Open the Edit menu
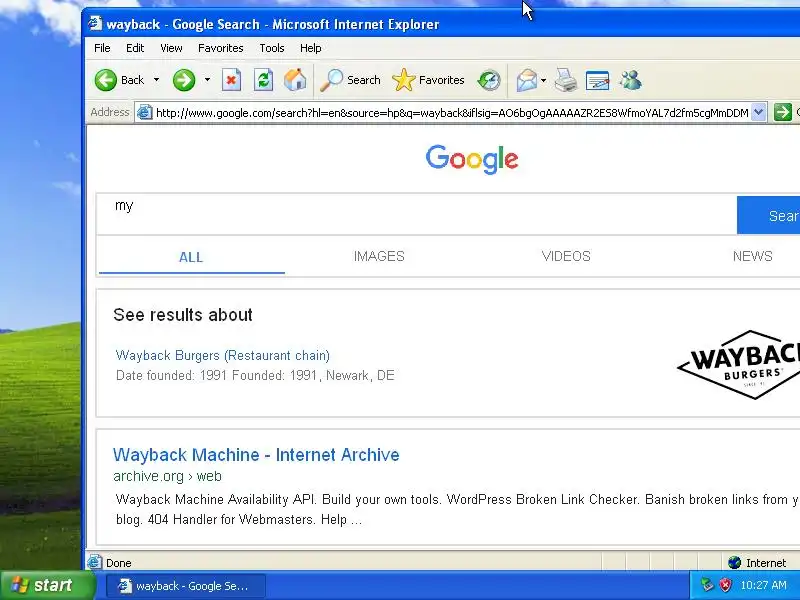 pyautogui.click(x=135, y=48)
